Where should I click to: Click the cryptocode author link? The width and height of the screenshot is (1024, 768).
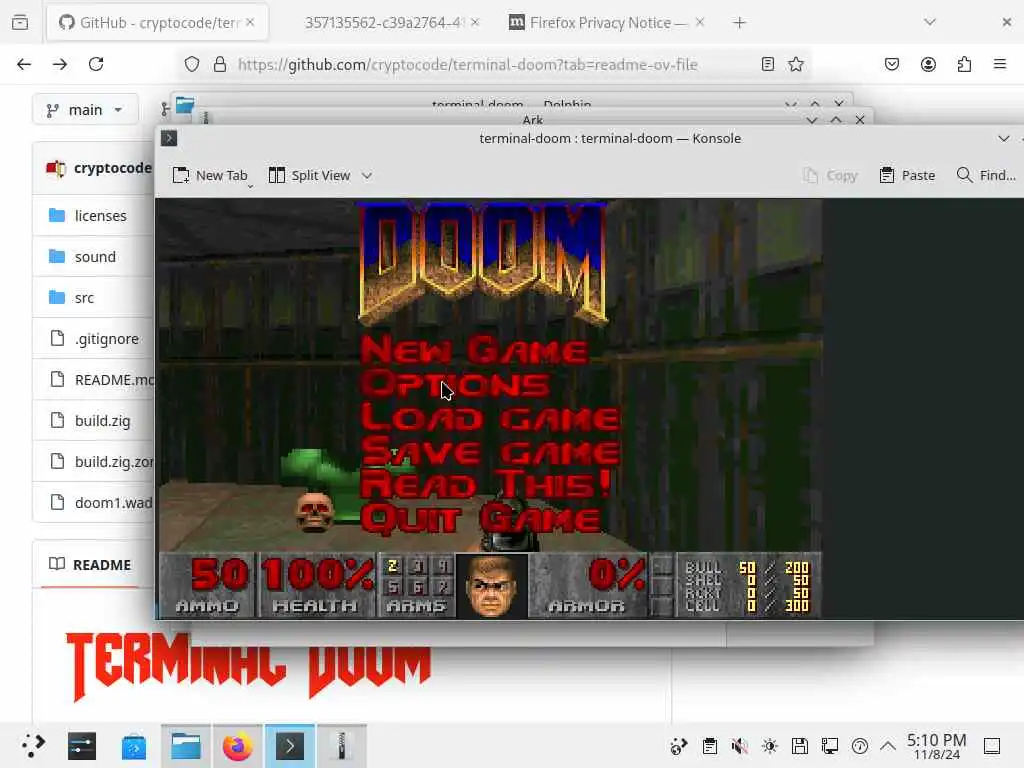tap(112, 168)
